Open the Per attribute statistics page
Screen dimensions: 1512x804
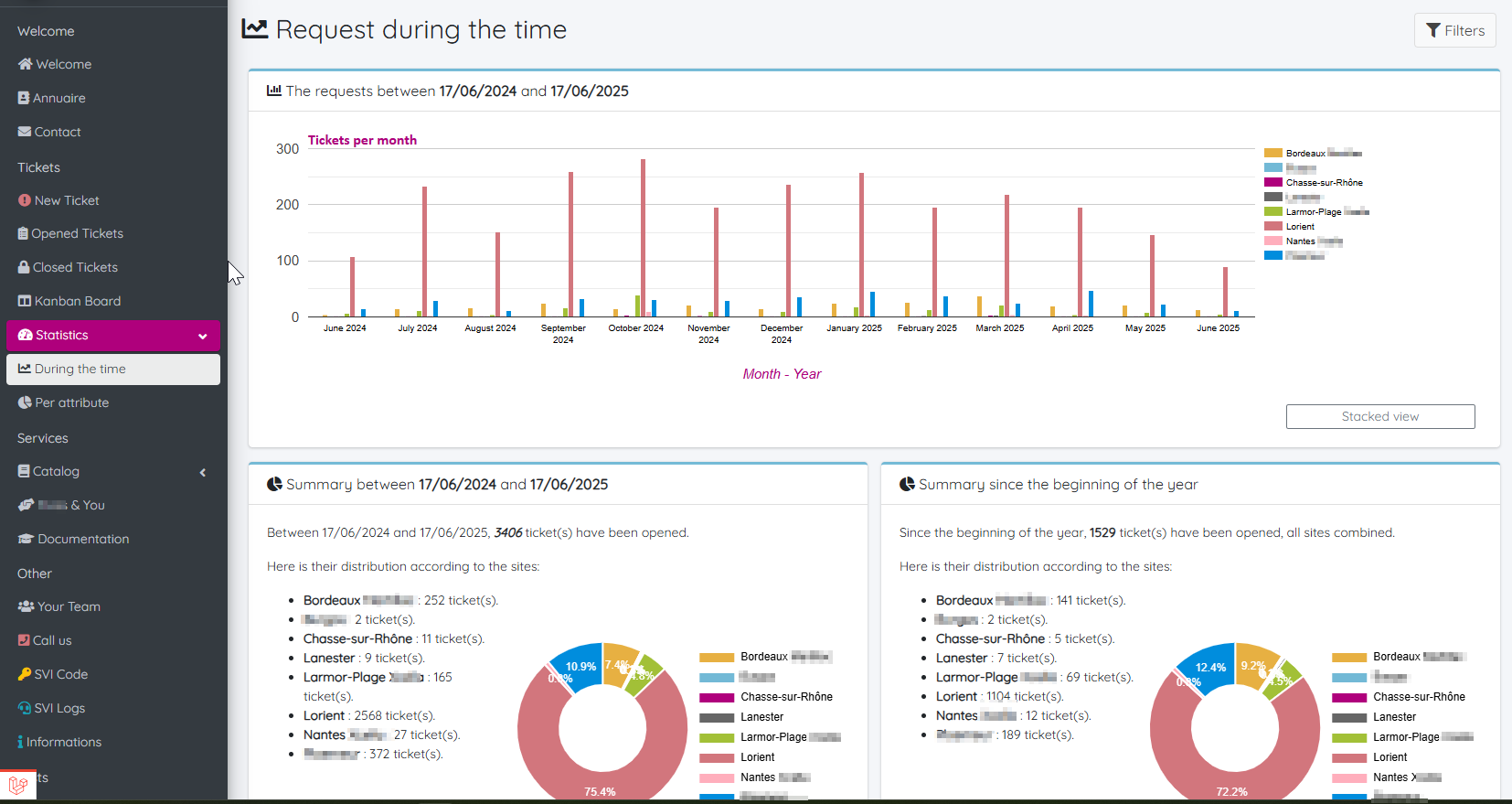pos(71,402)
